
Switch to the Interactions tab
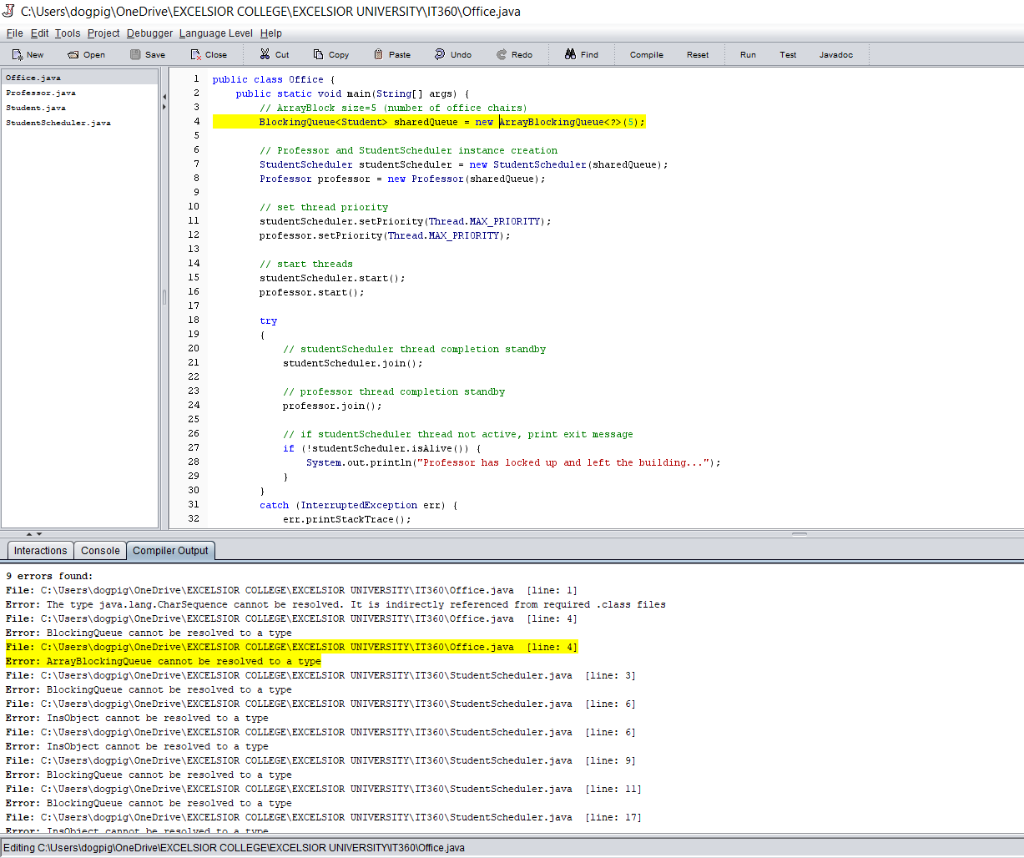[40, 550]
